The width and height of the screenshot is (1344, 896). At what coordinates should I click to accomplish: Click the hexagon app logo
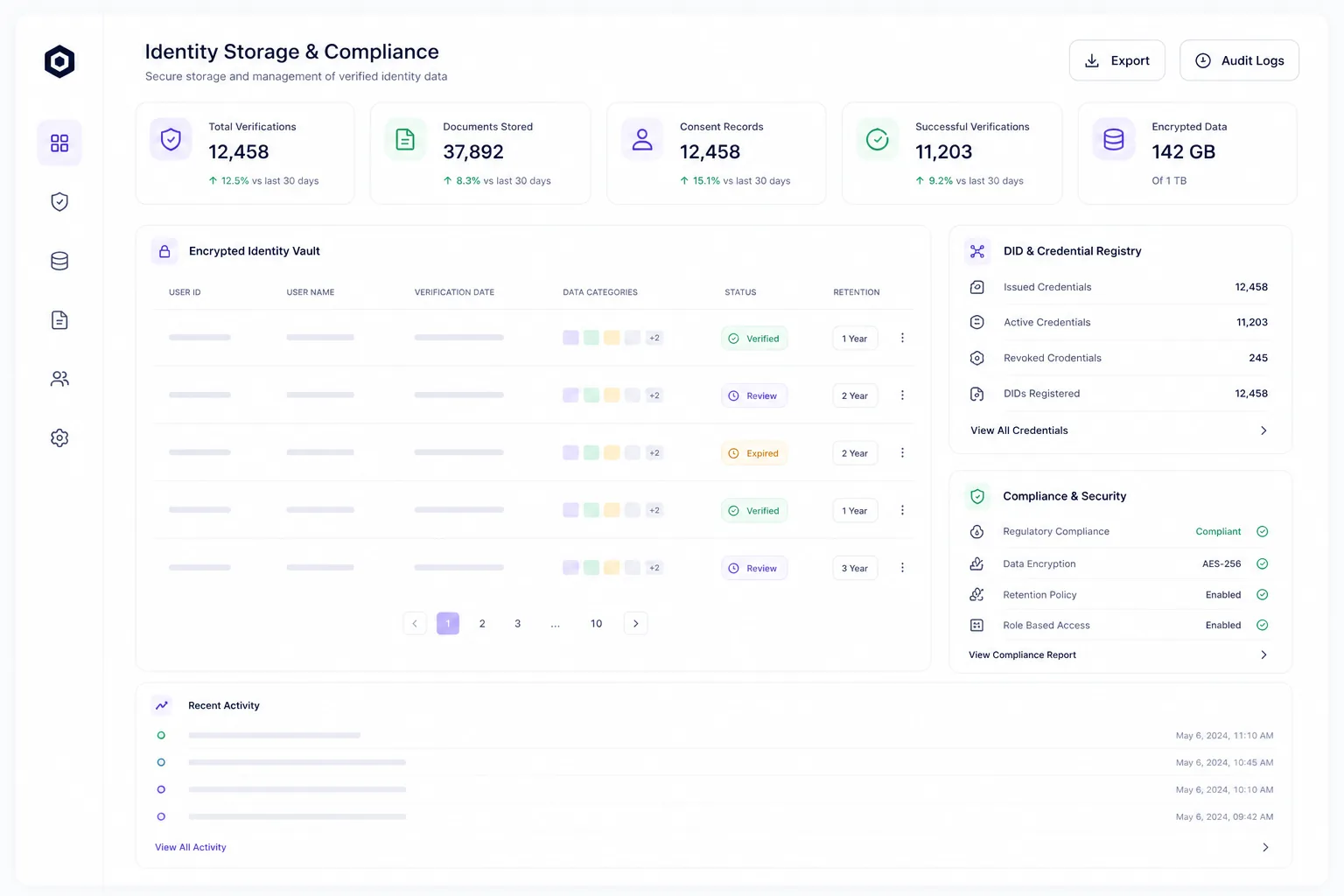tap(59, 61)
